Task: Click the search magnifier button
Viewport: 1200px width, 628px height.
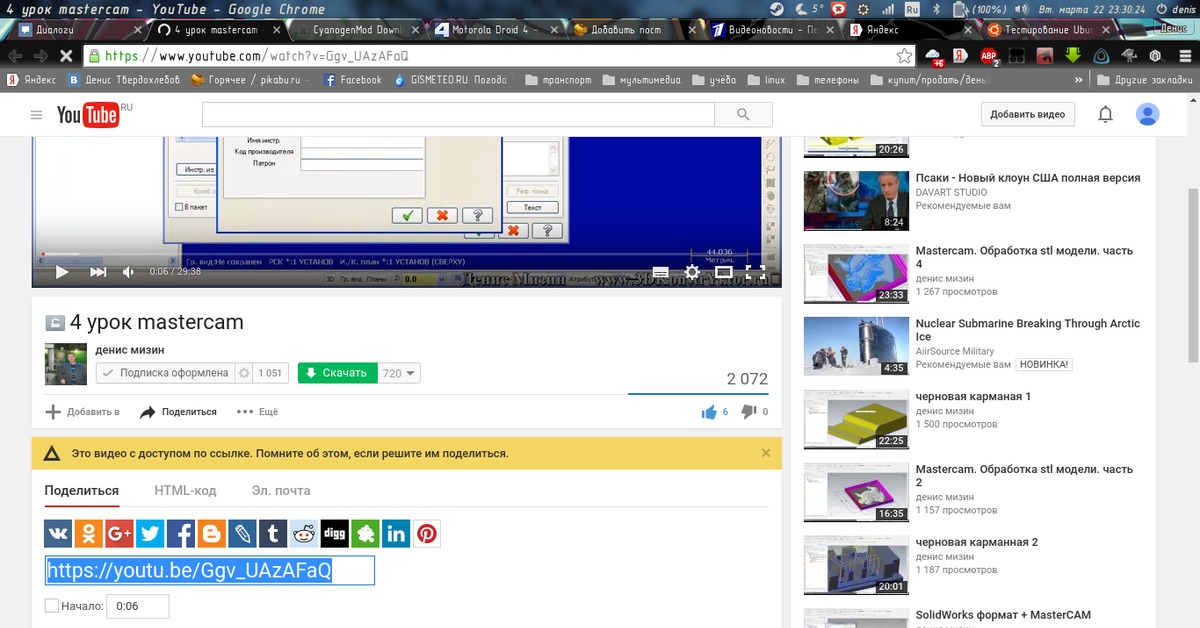Action: [x=742, y=115]
